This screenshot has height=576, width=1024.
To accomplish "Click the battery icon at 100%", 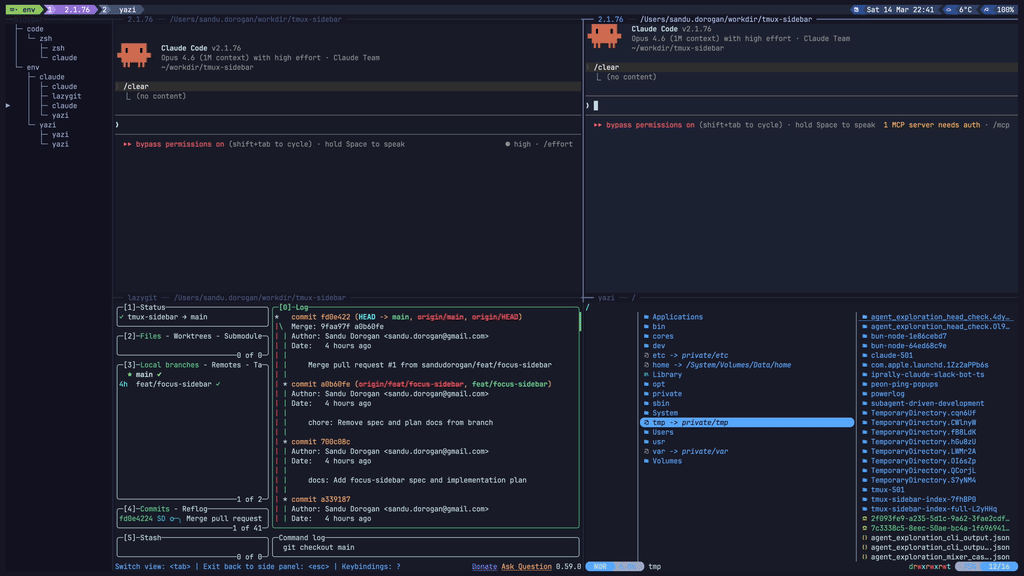I will 988,7.
